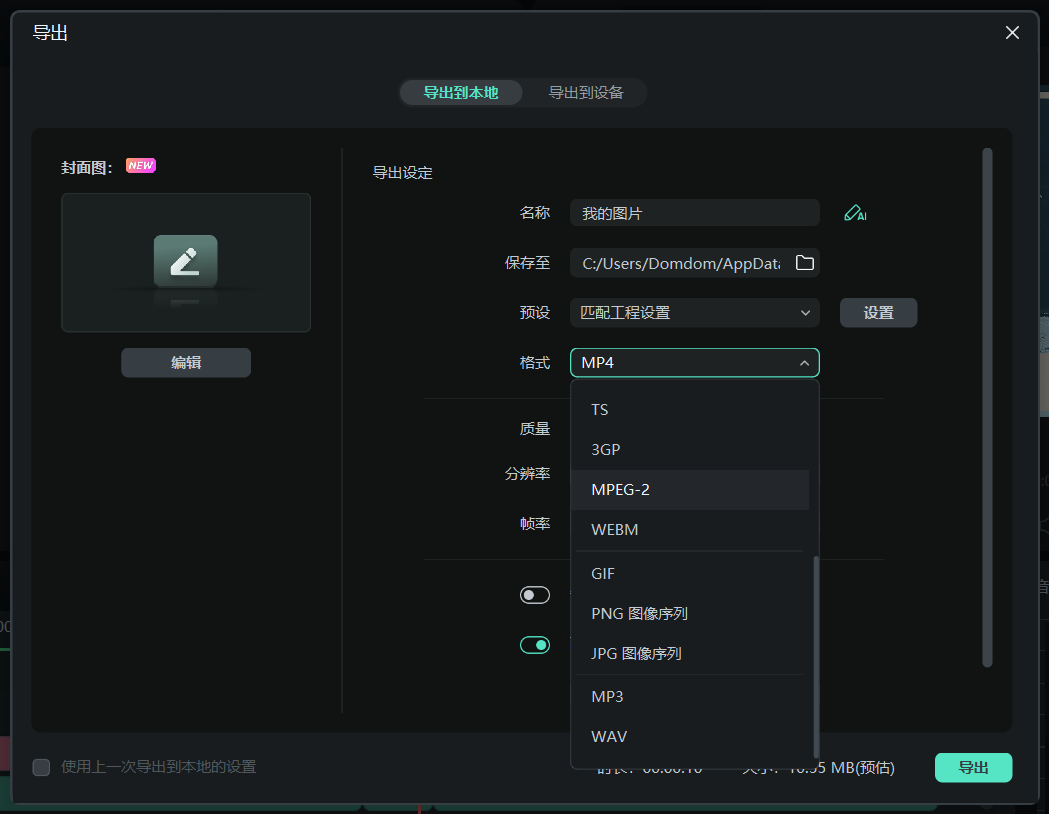Select the 导出到本地 tab
This screenshot has height=814, width=1049.
[460, 92]
